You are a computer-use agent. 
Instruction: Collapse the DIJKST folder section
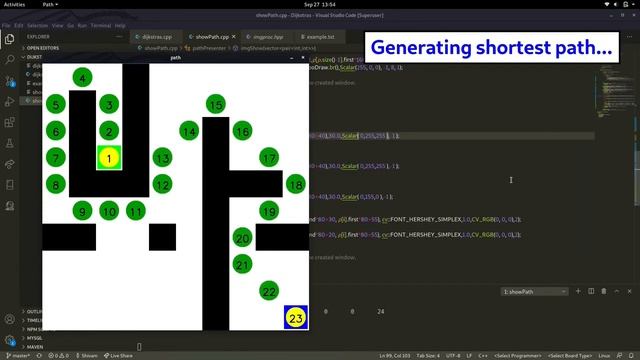coord(32,57)
